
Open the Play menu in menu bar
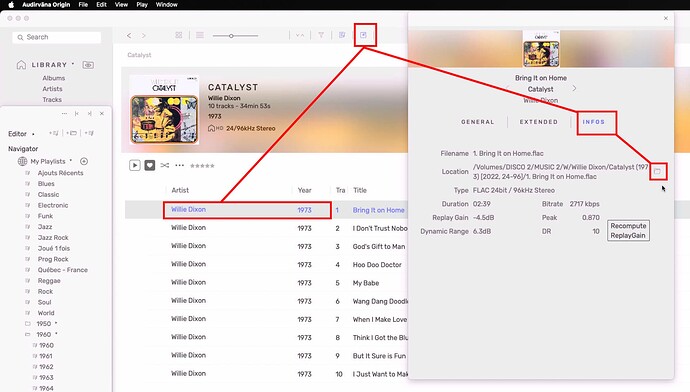142,4
